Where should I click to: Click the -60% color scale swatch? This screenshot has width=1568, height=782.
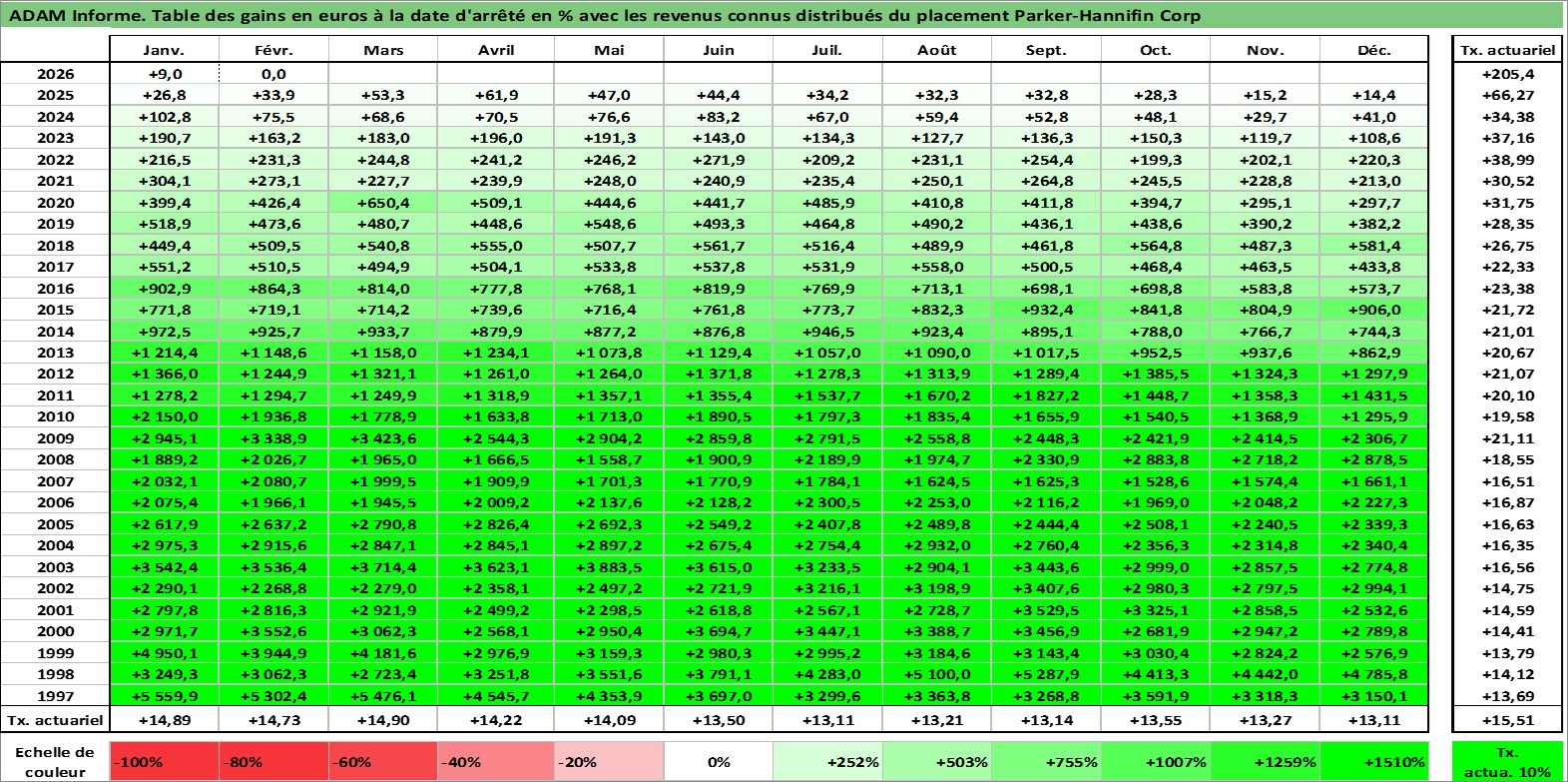pyautogui.click(x=383, y=761)
